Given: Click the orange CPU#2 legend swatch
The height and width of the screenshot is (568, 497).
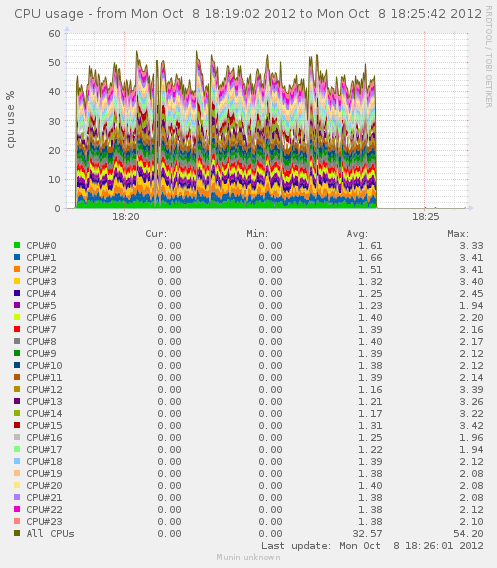Looking at the screenshot, I should (17, 269).
